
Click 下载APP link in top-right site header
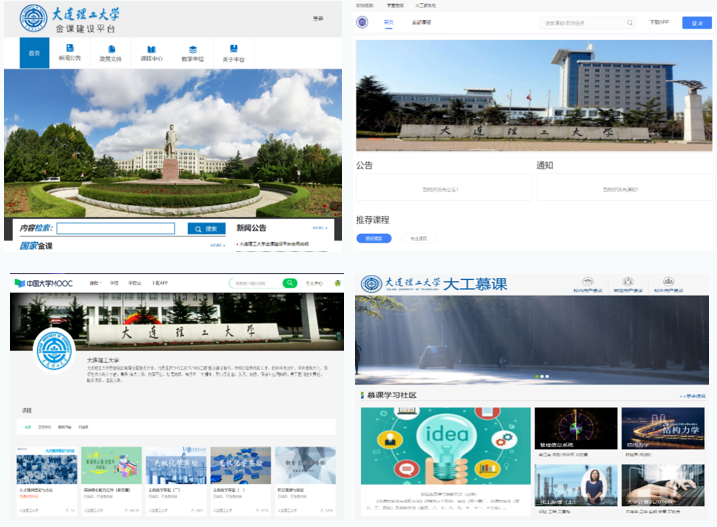659,22
